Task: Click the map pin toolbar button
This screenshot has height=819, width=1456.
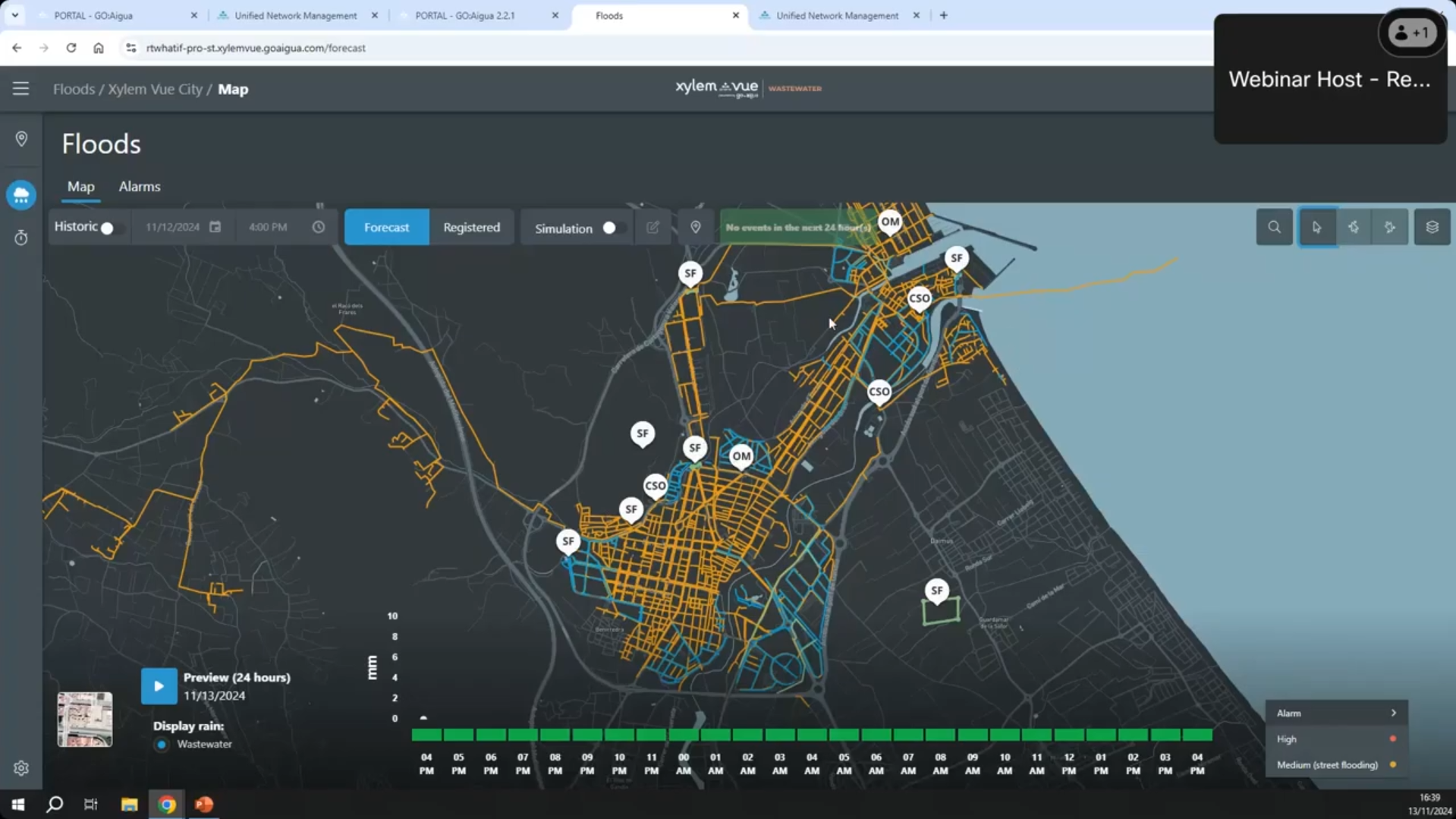Action: [x=696, y=227]
